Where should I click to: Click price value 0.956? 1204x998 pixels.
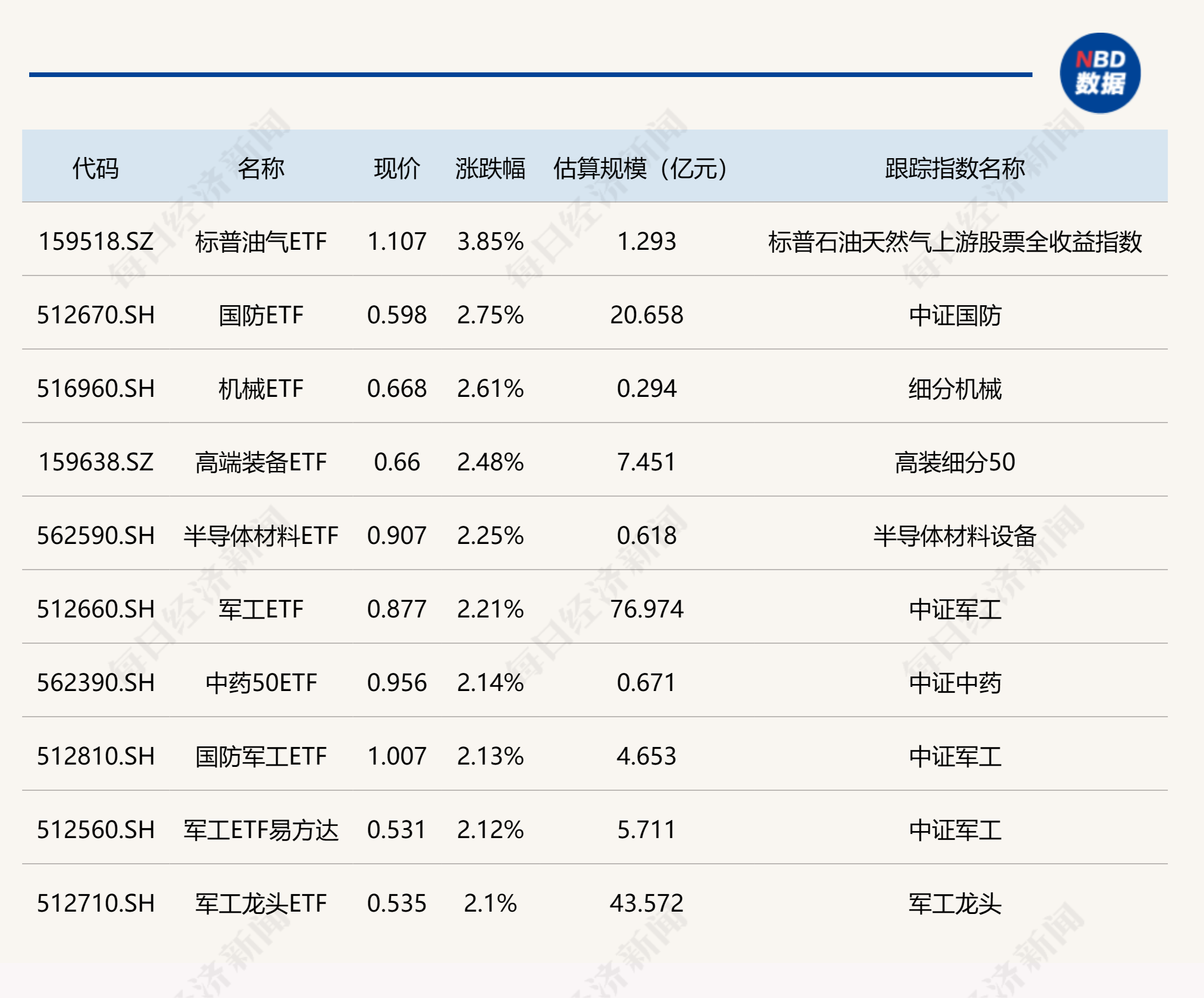click(x=397, y=683)
